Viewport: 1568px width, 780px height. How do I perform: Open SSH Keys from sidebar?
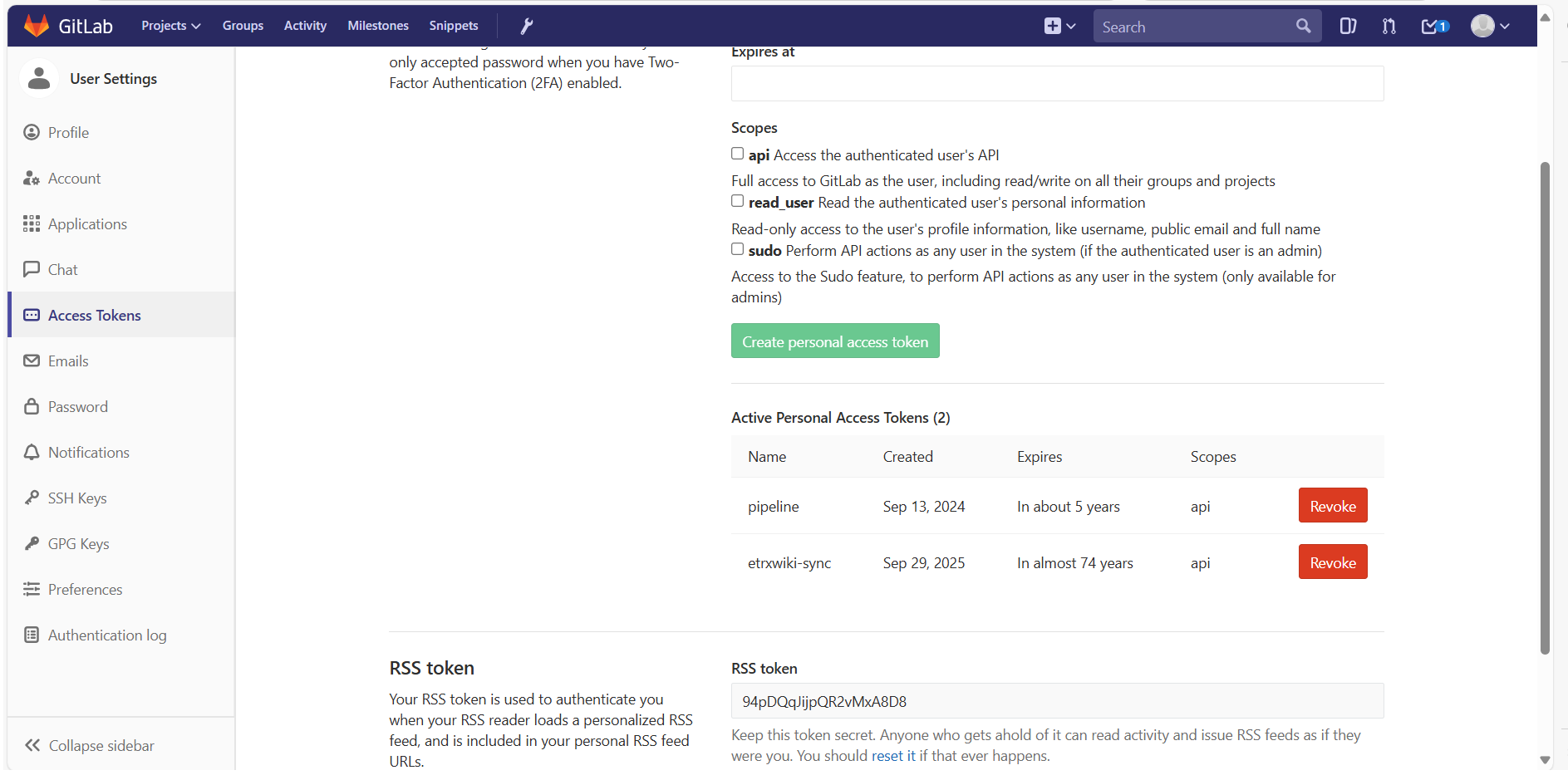77,498
